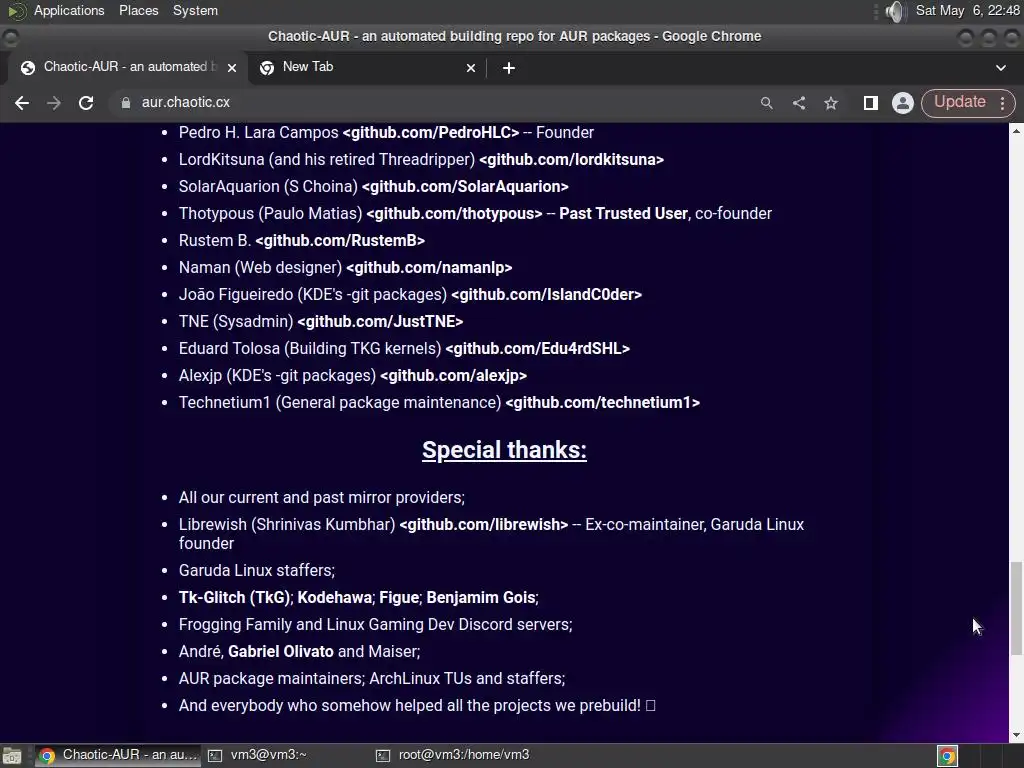This screenshot has width=1024, height=768.
Task: Open the page zoom search icon
Action: [767, 103]
